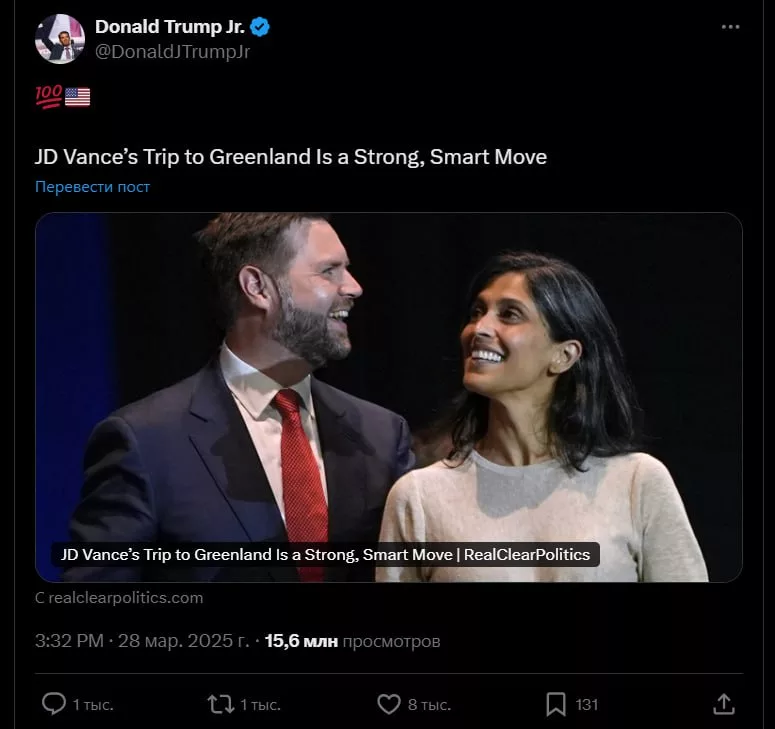Open the article preview image
Image resolution: width=775 pixels, height=729 pixels.
388,380
